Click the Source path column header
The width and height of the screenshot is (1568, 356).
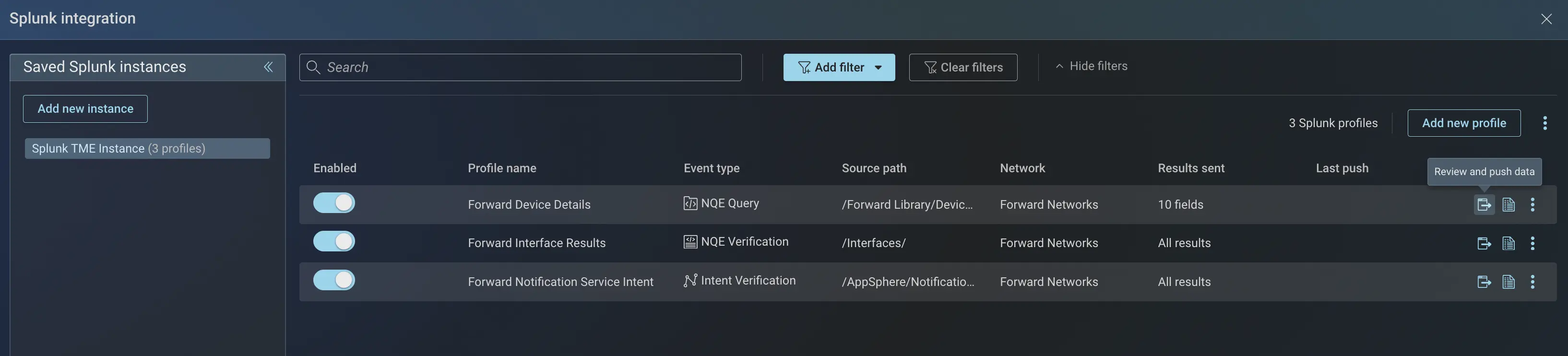point(874,168)
